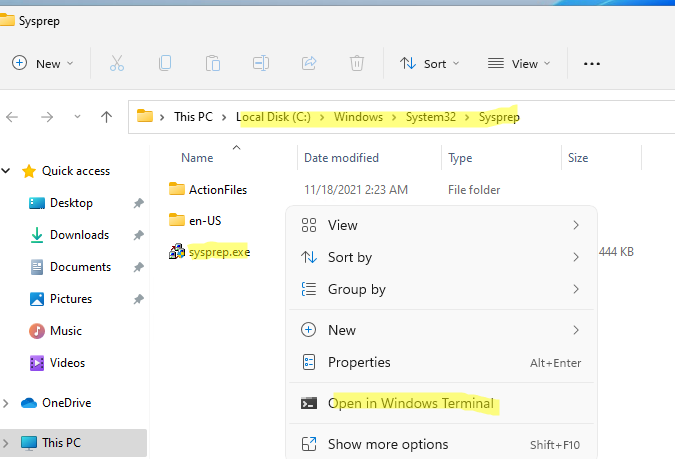This screenshot has width=675, height=459.
Task: Open New submenu in context menu
Action: pyautogui.click(x=441, y=330)
